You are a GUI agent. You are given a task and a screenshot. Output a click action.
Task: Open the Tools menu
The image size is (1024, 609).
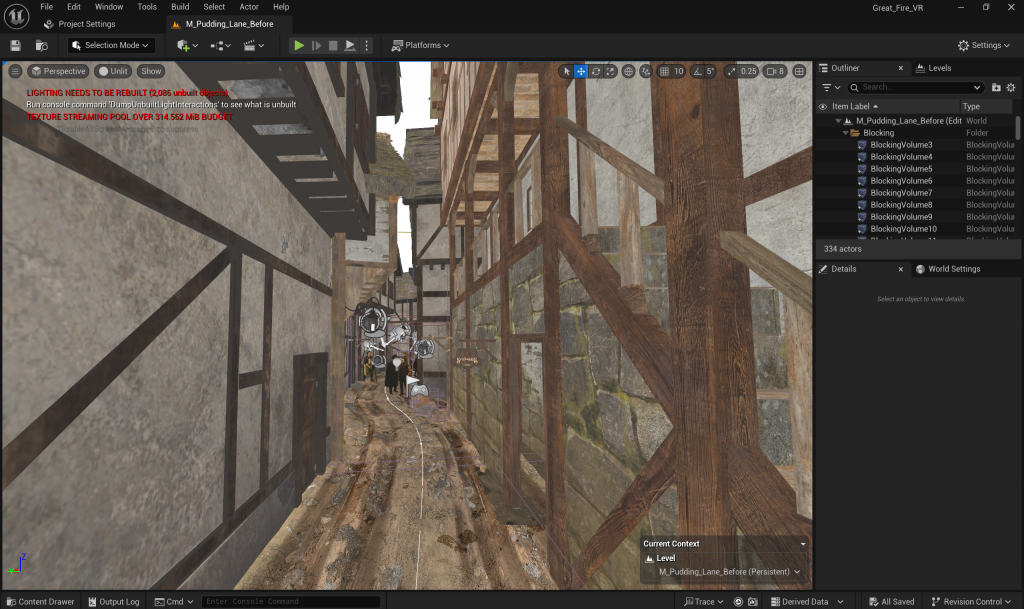(x=147, y=7)
